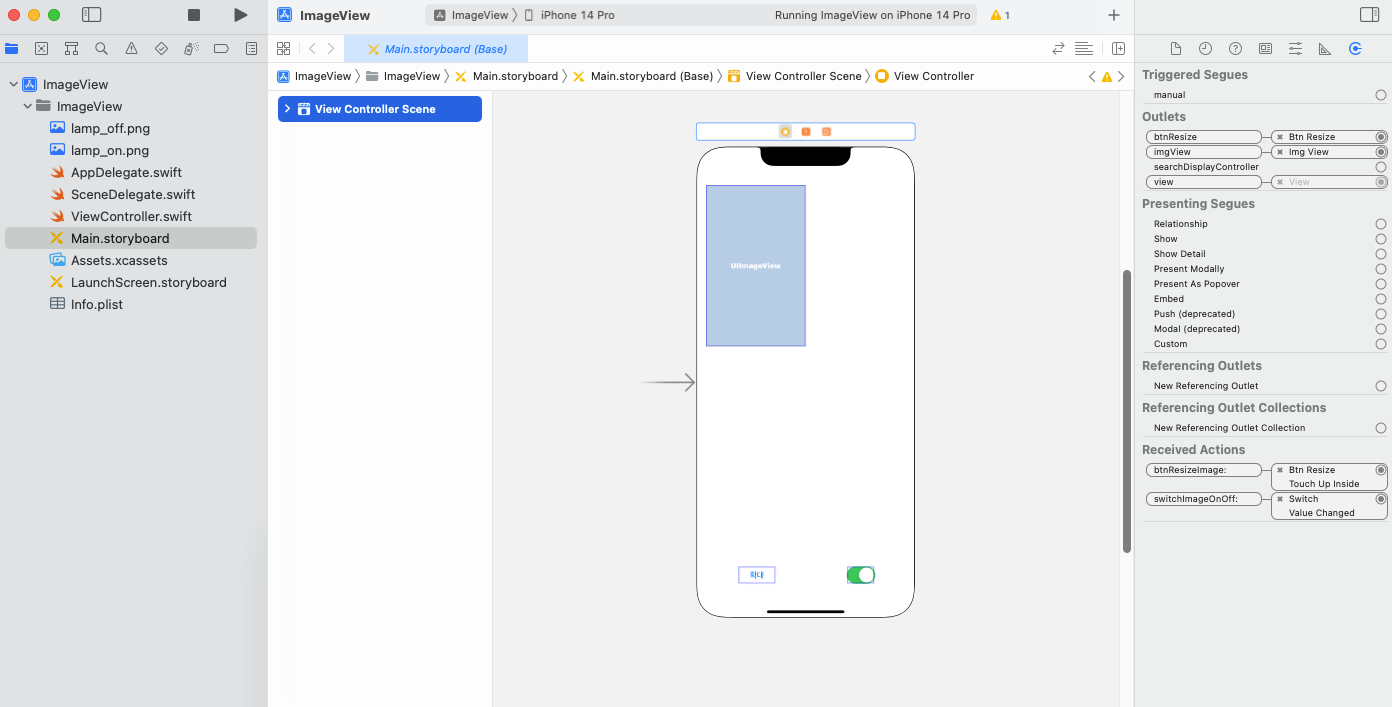This screenshot has height=707, width=1392.
Task: Collapse the ImageView group folder
Action: (27, 107)
